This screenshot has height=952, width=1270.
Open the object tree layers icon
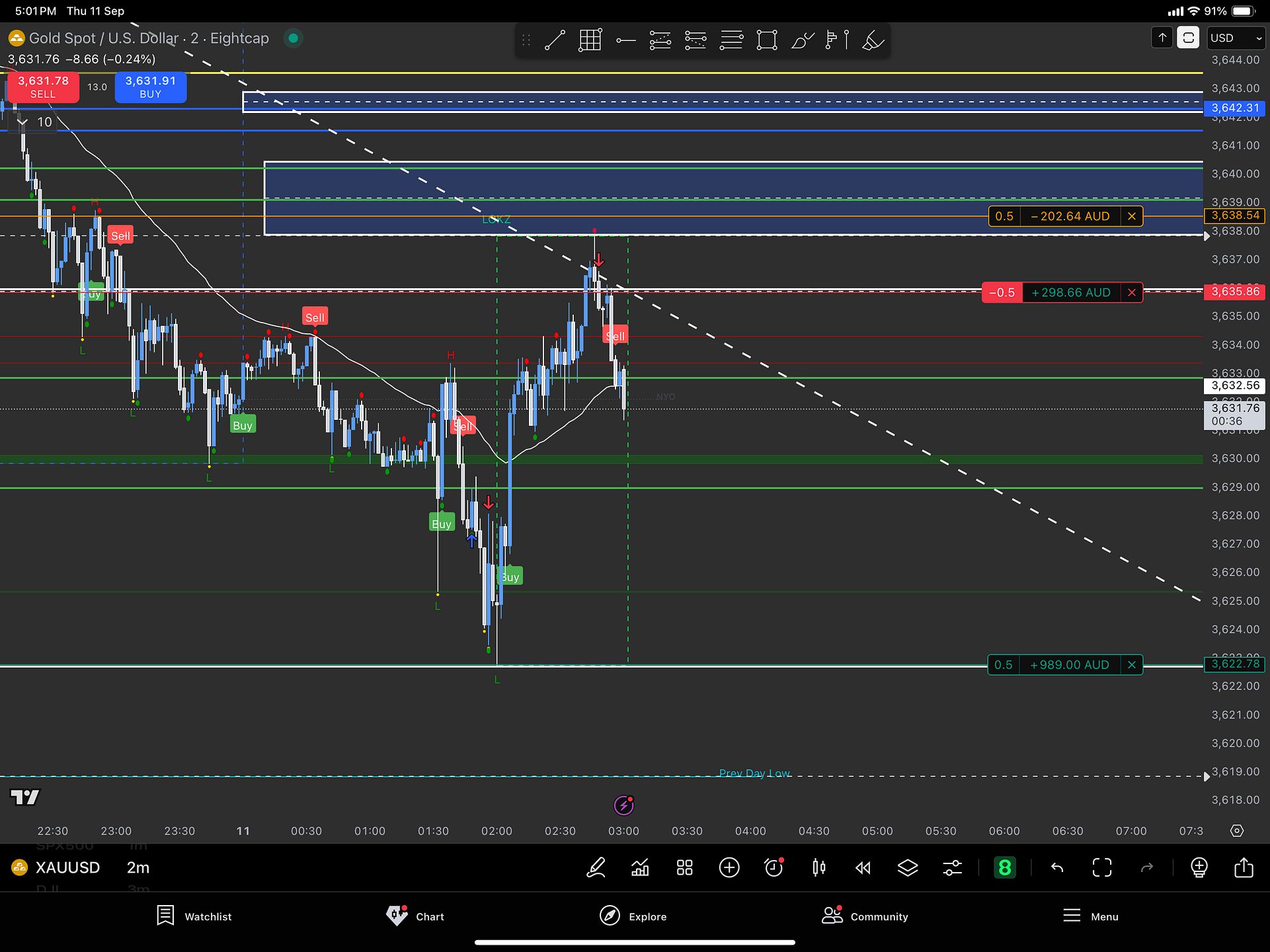tap(908, 867)
